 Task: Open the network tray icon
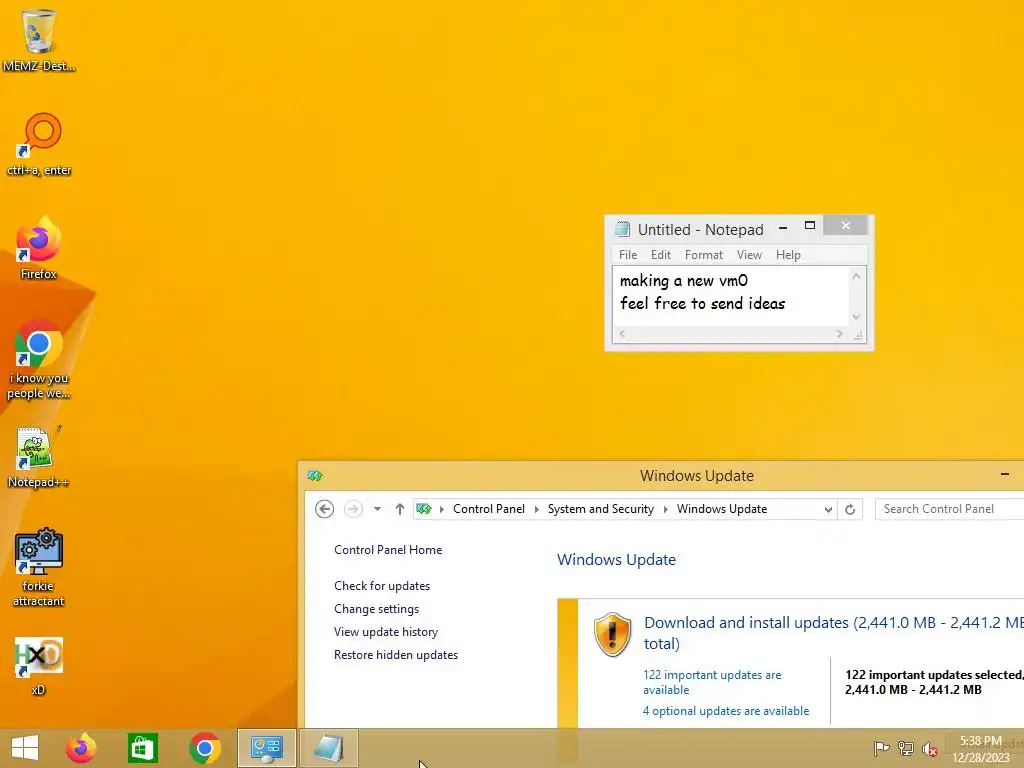tap(905, 748)
